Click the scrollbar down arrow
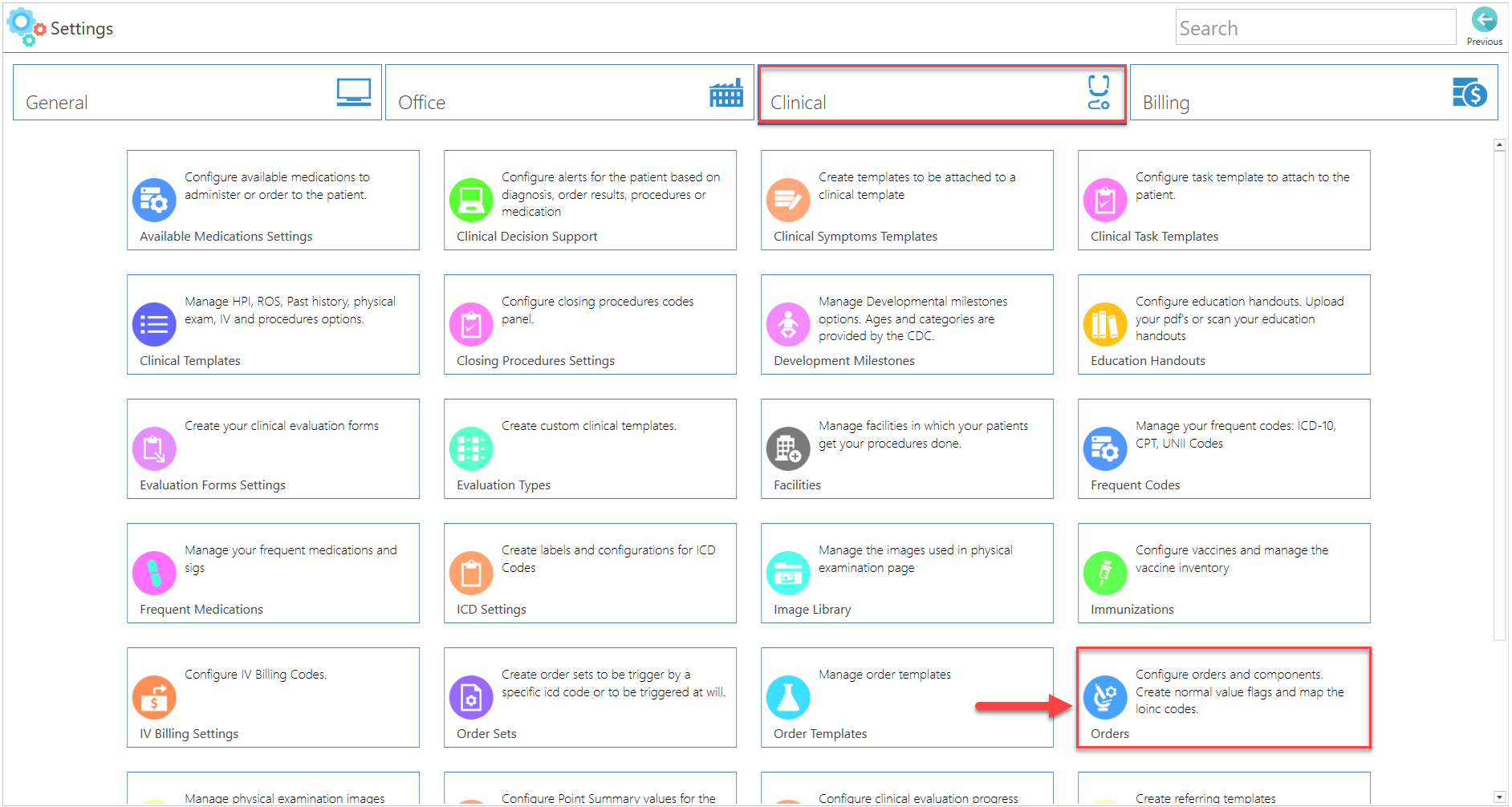 (x=1499, y=797)
